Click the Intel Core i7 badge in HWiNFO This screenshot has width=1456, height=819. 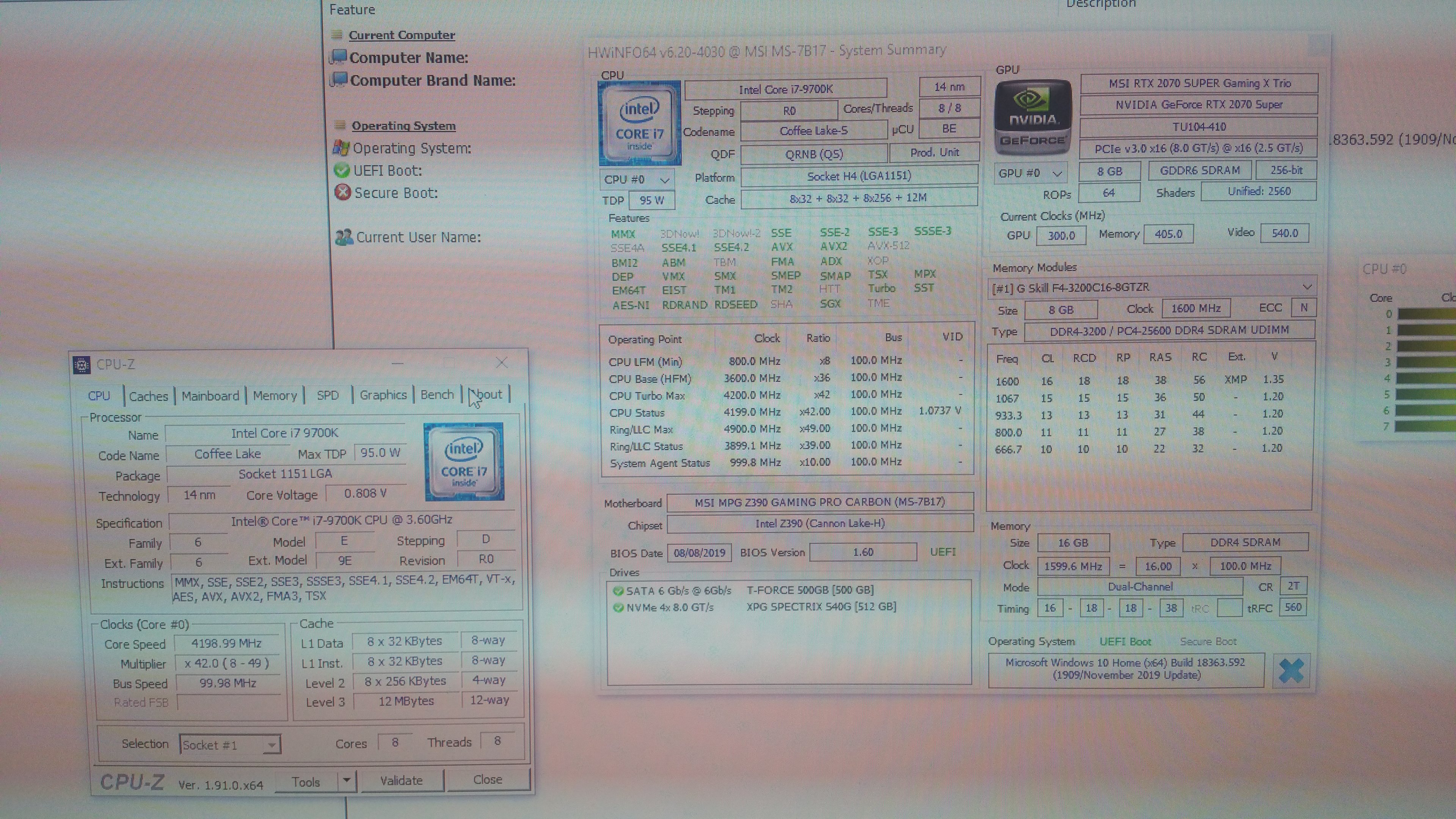[639, 122]
